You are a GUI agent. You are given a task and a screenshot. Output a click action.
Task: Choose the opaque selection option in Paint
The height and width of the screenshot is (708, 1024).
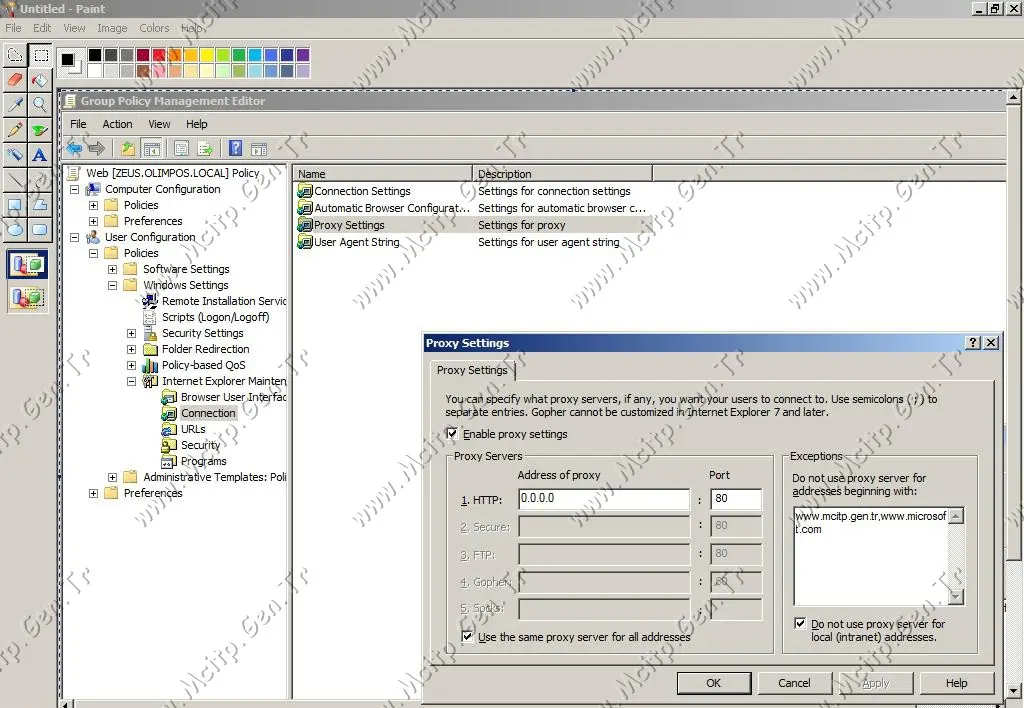coord(27,265)
